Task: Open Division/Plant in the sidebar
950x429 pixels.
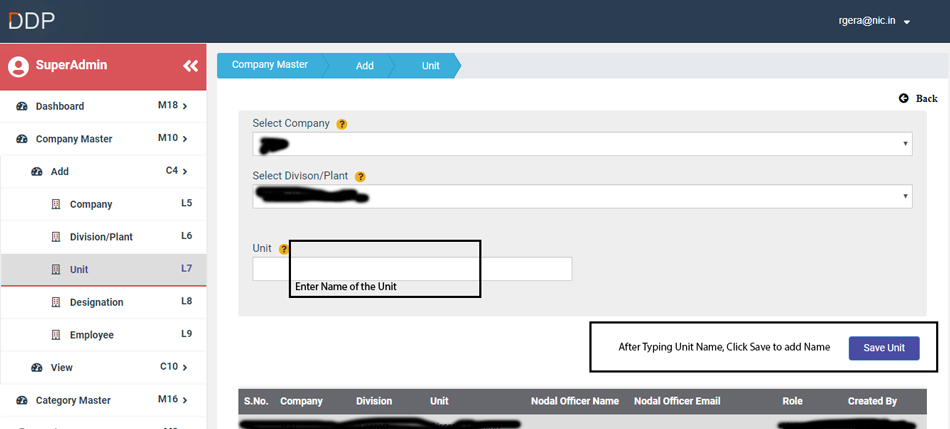Action: (101, 237)
